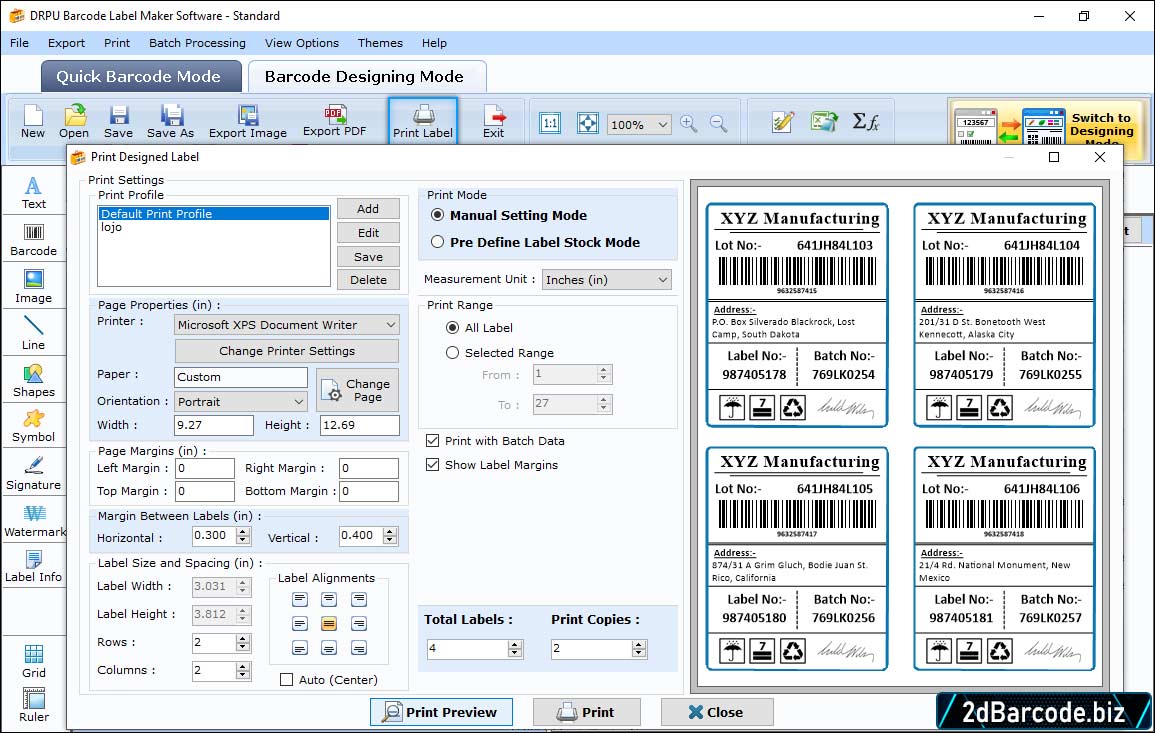
Task: Click the Print Label toolbar icon
Action: point(423,122)
